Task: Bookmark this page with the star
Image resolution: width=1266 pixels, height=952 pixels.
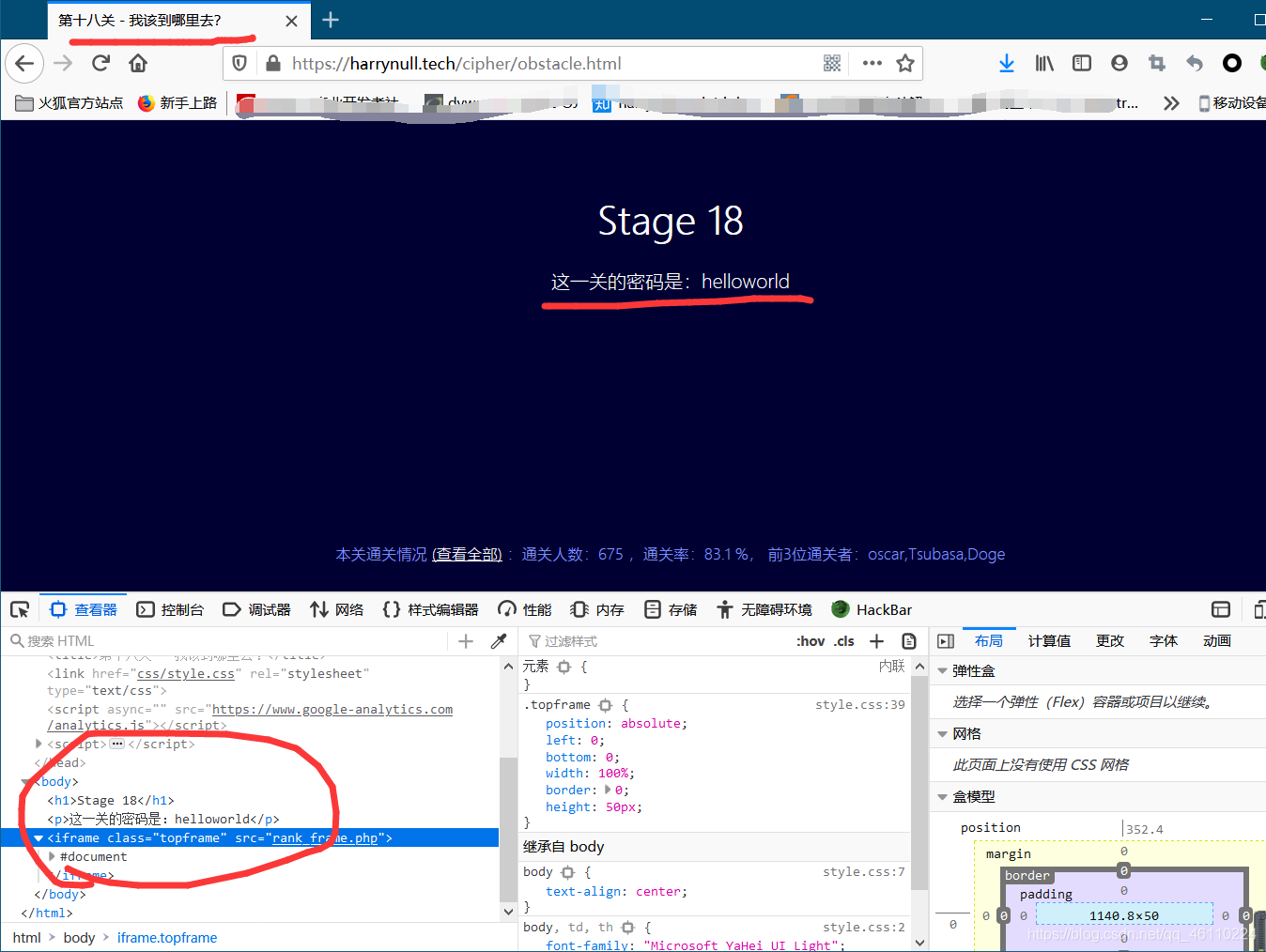Action: (905, 63)
